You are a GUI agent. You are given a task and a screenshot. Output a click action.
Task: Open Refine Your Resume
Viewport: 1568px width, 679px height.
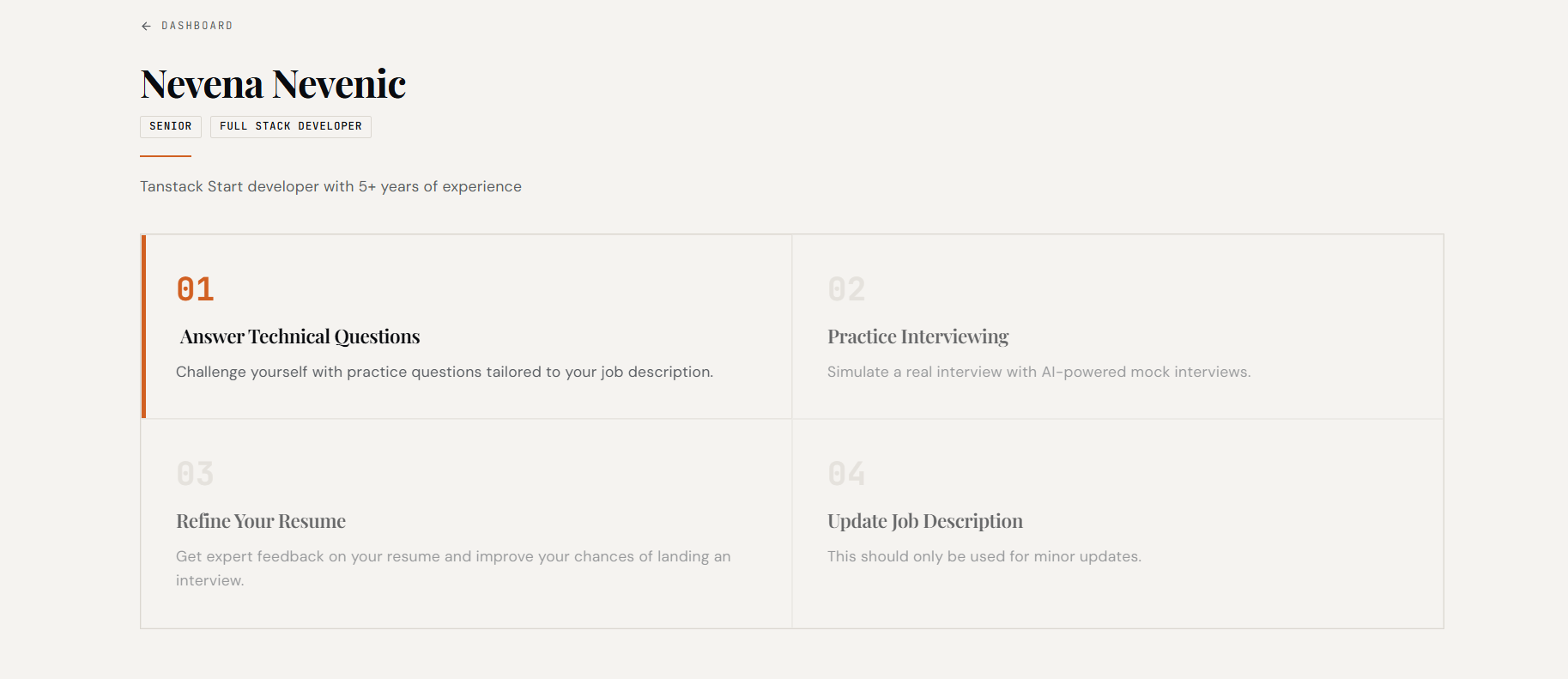[261, 521]
